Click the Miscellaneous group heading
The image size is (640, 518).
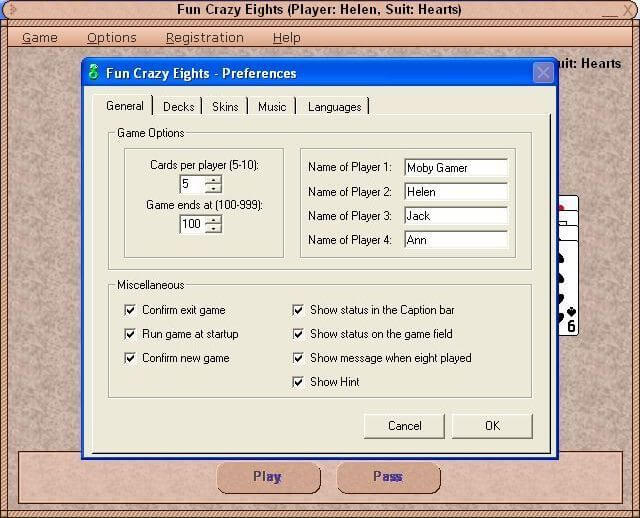151,285
